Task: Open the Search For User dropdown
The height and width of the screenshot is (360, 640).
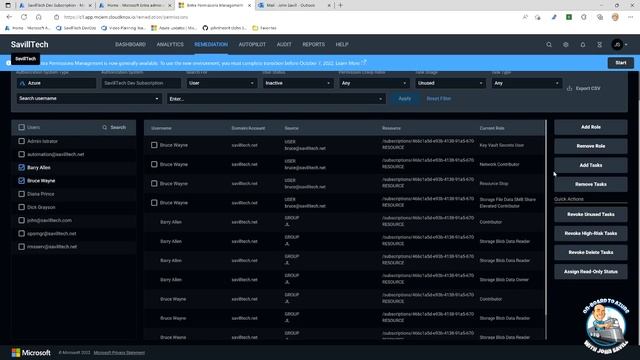Action: tap(221, 83)
